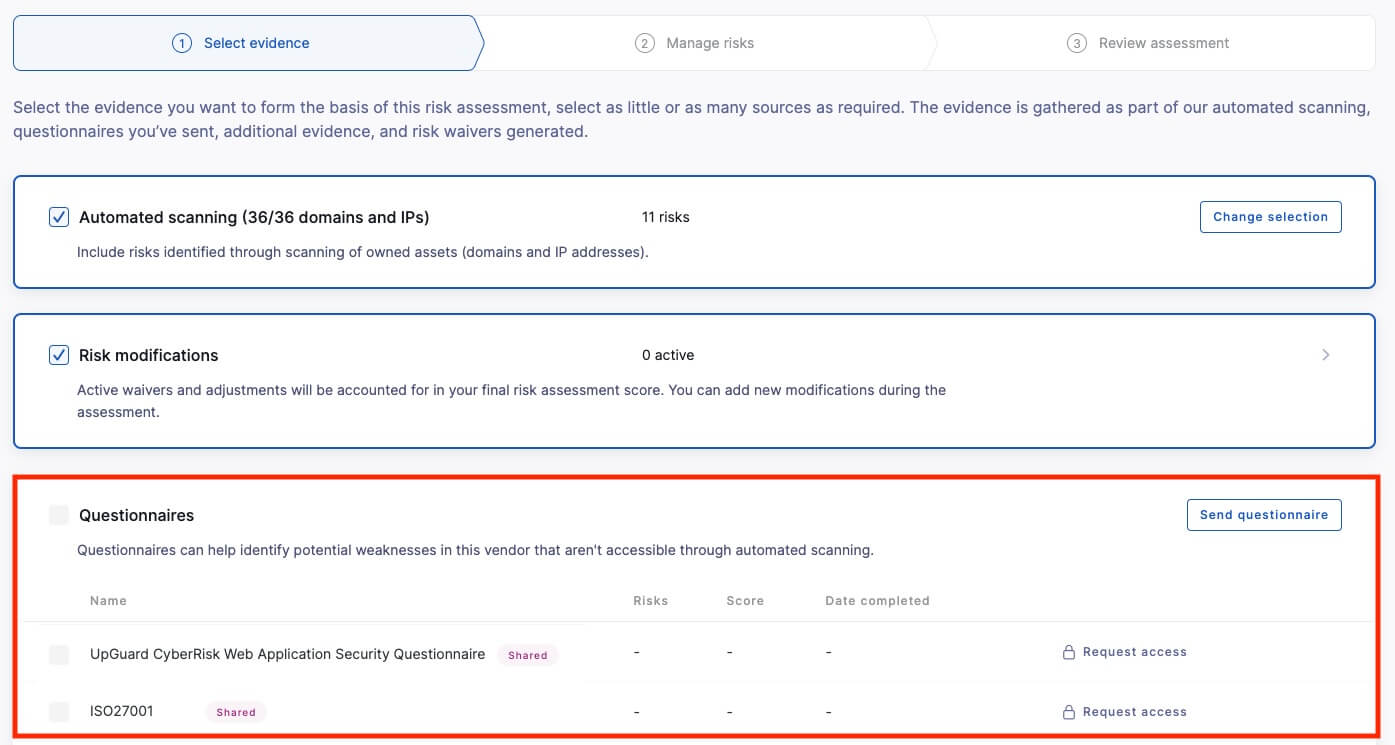Uncheck Risk modifications checkbox
The image size is (1395, 745).
point(59,355)
